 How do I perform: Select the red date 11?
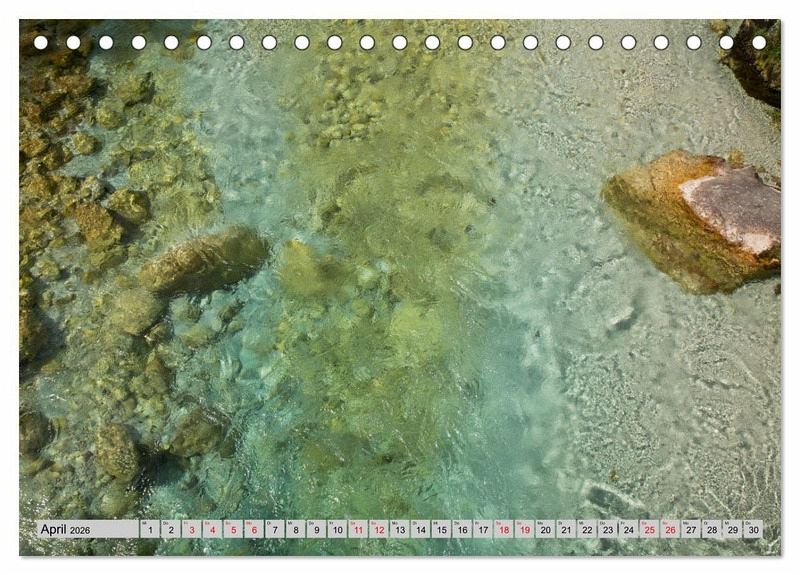[x=358, y=530]
